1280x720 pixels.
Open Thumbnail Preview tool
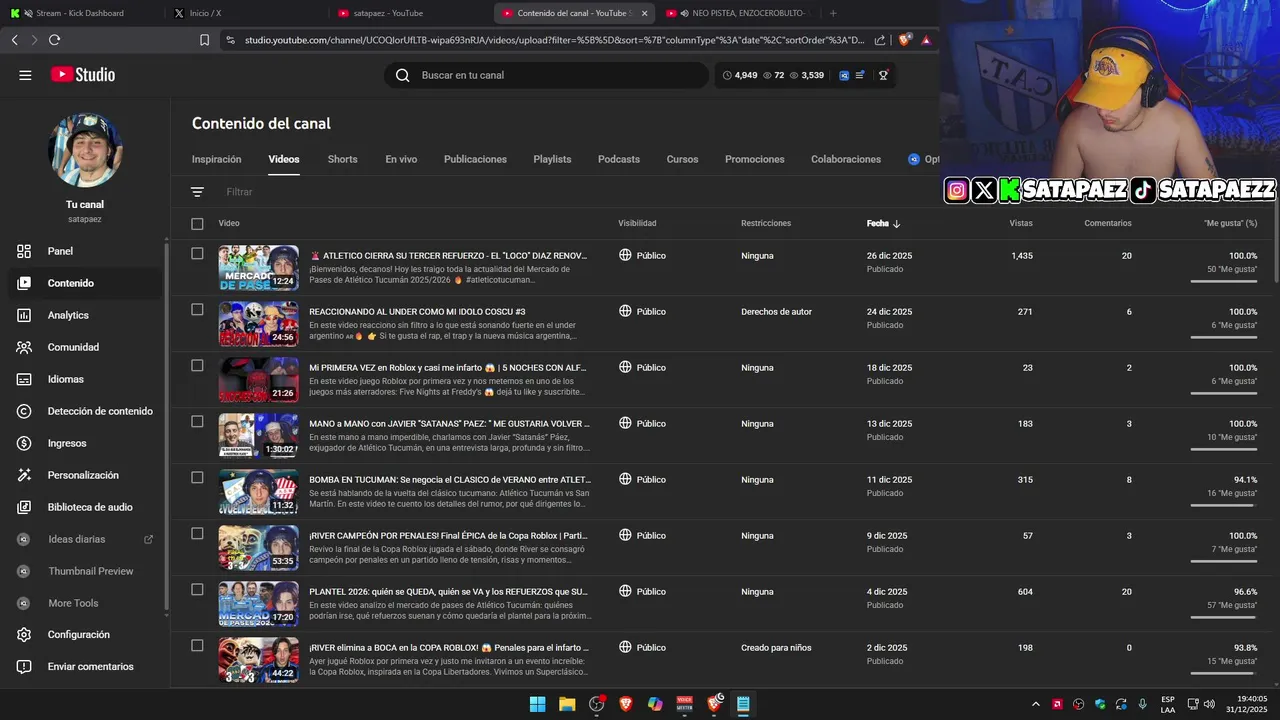(x=85, y=571)
